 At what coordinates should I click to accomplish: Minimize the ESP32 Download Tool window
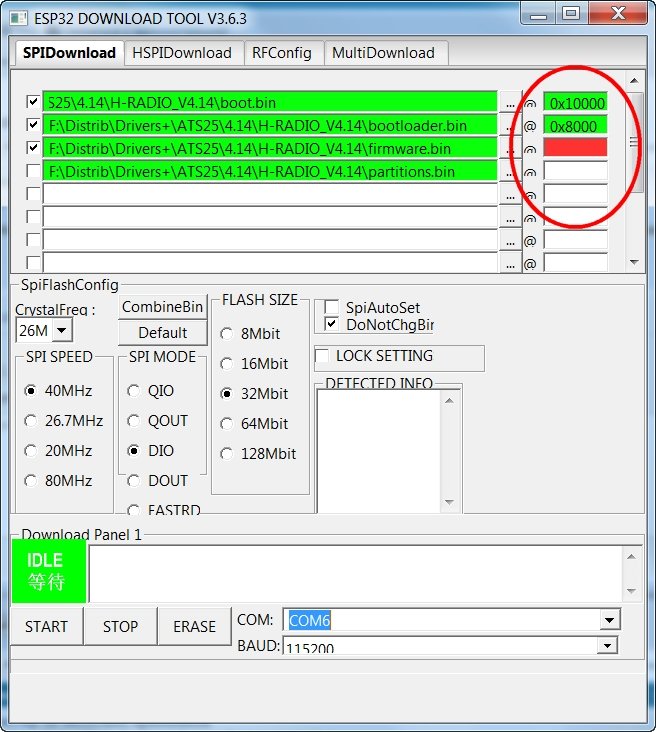(538, 14)
